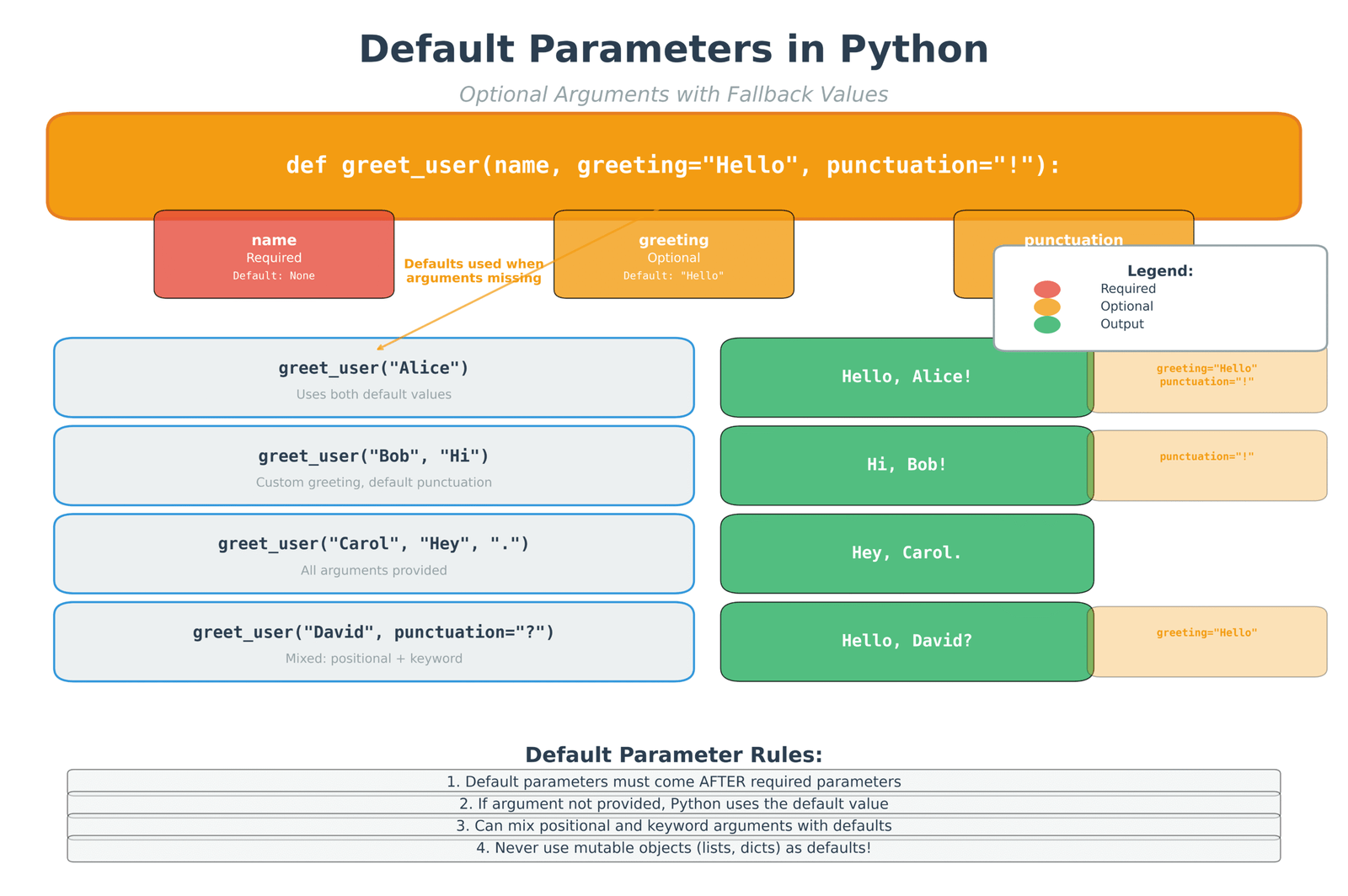Click 'Uses both default values' caption

[374, 394]
